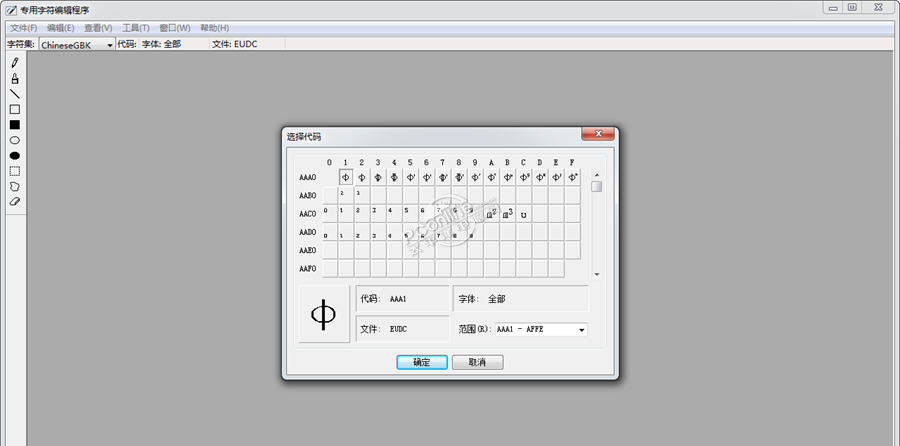Click the AAC0 row label
This screenshot has height=446, width=900.
[308, 214]
